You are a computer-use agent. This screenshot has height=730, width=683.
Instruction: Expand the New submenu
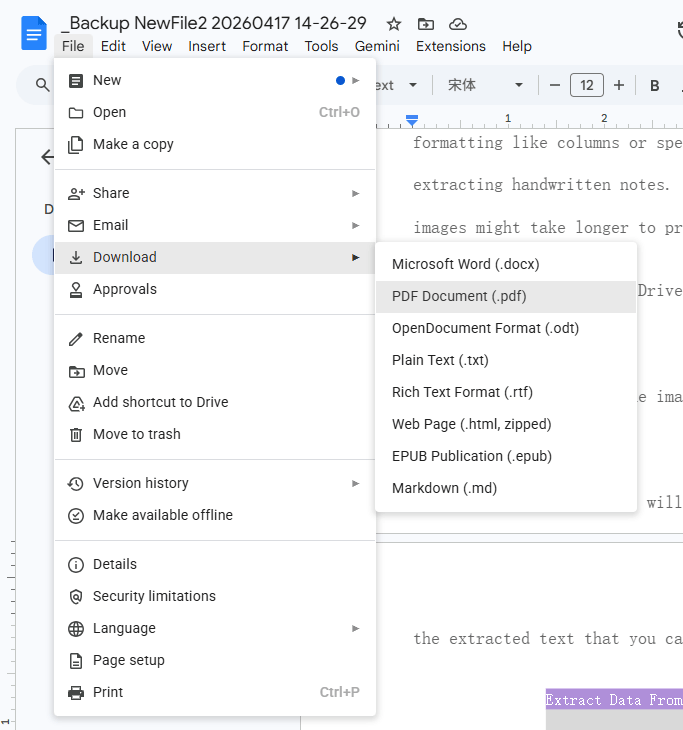click(215, 81)
